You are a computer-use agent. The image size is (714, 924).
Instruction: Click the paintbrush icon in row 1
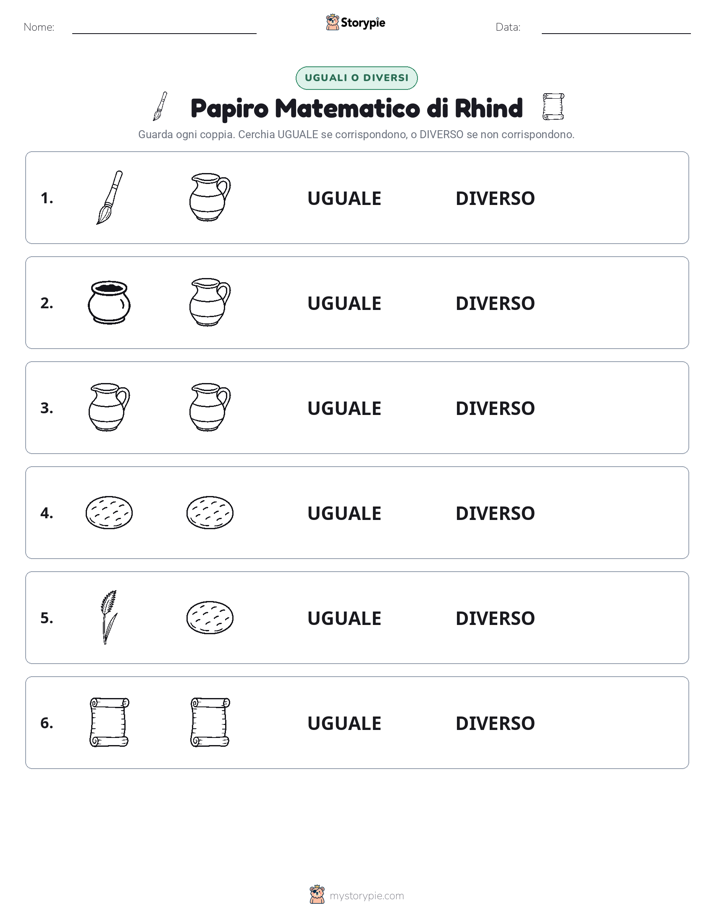click(x=110, y=197)
